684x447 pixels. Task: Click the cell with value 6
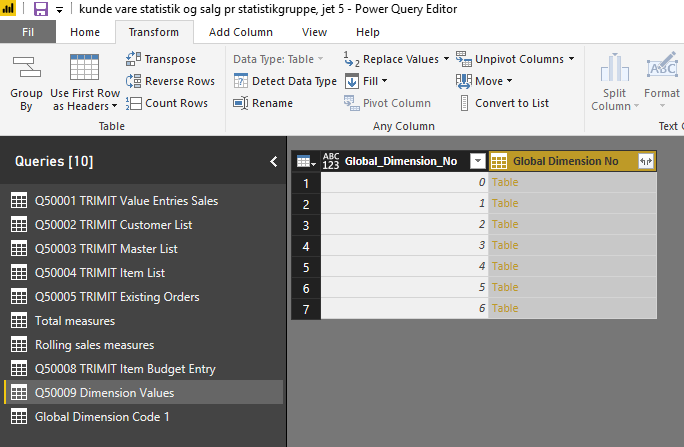[x=404, y=308]
